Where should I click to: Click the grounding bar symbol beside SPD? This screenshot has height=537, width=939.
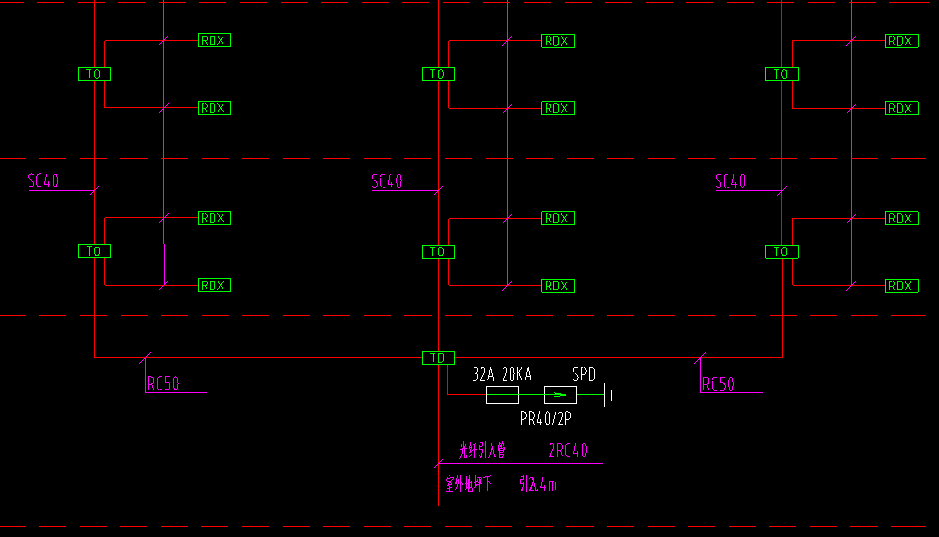click(x=607, y=395)
